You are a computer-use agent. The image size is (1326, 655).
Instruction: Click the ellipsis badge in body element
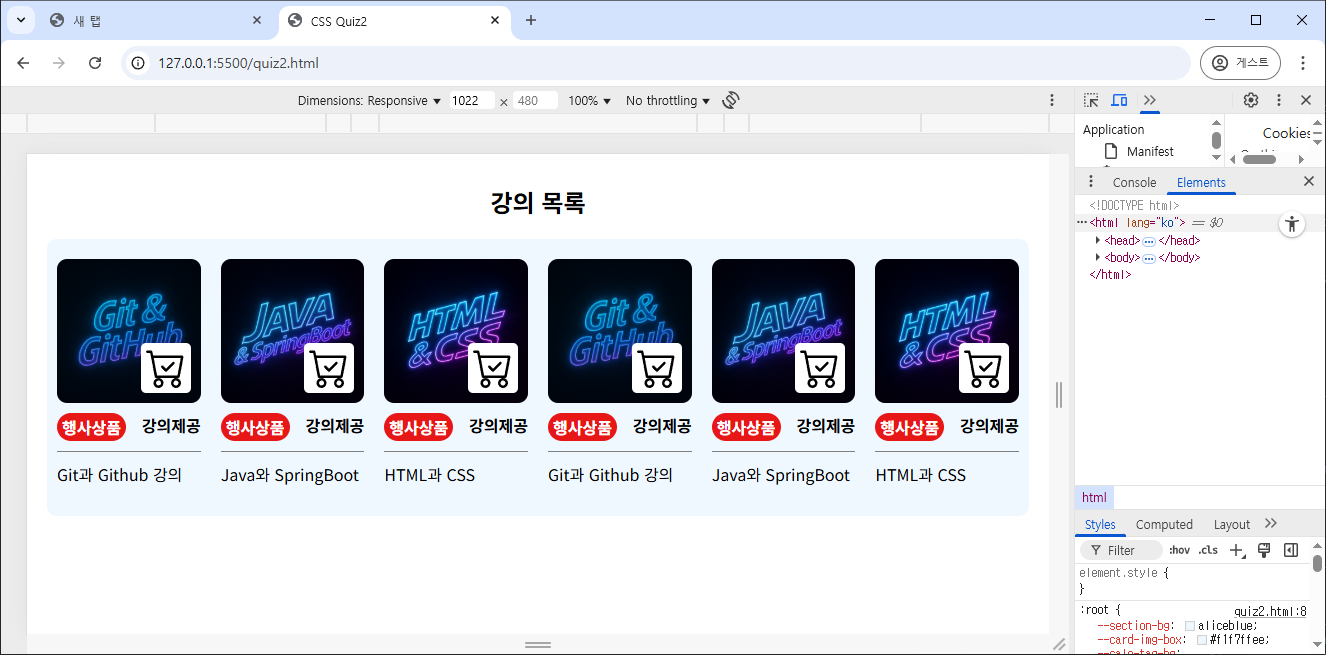click(1149, 258)
